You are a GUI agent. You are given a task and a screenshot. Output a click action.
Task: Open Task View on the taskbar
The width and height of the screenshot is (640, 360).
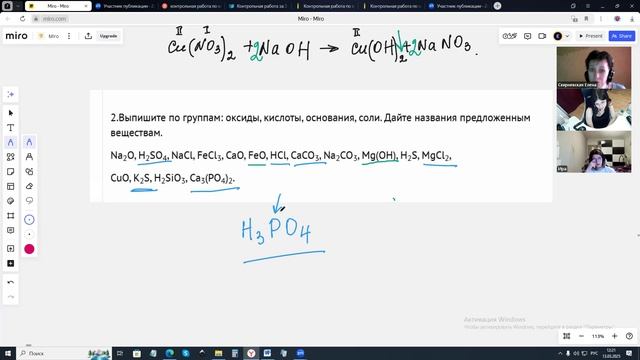pyautogui.click(x=120, y=353)
